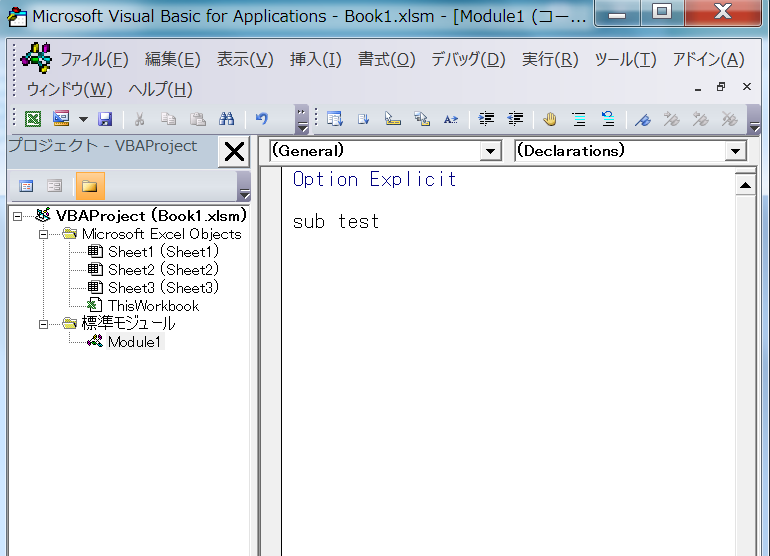This screenshot has width=770, height=556.
Task: Click the Insert UserForm toolbar icon
Action: pos(61,119)
